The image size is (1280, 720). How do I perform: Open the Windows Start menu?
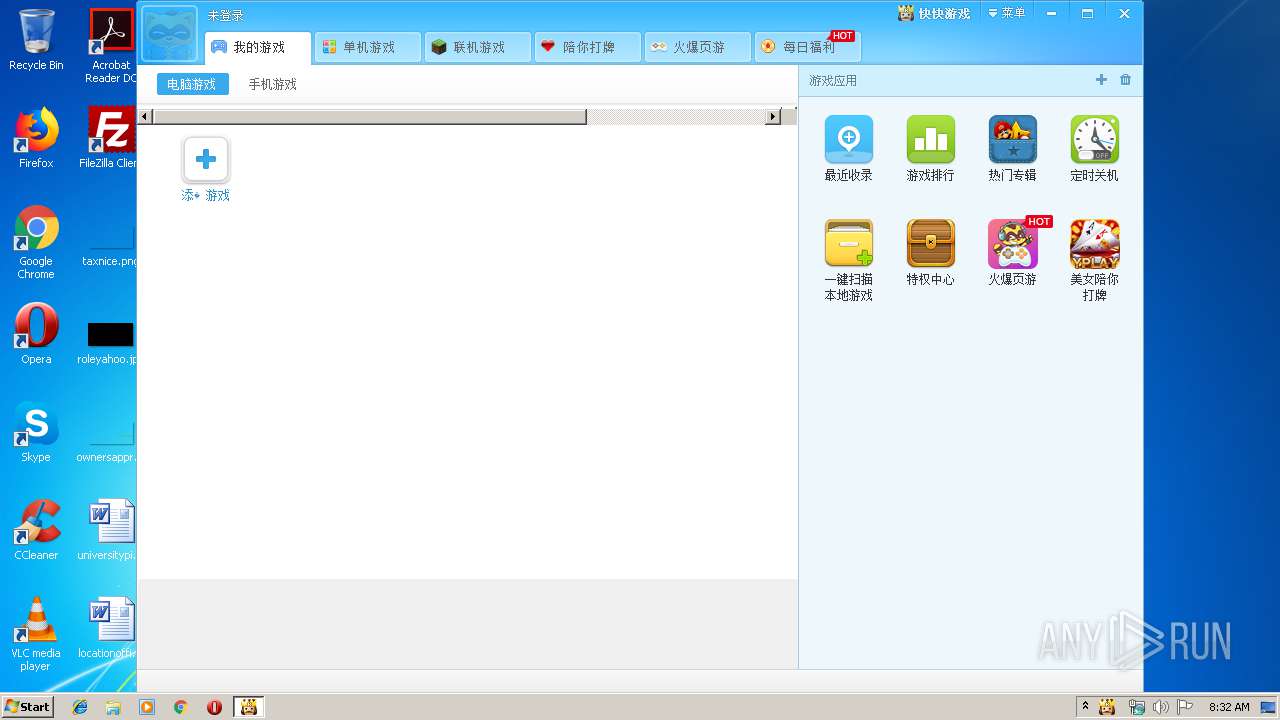[x=27, y=706]
